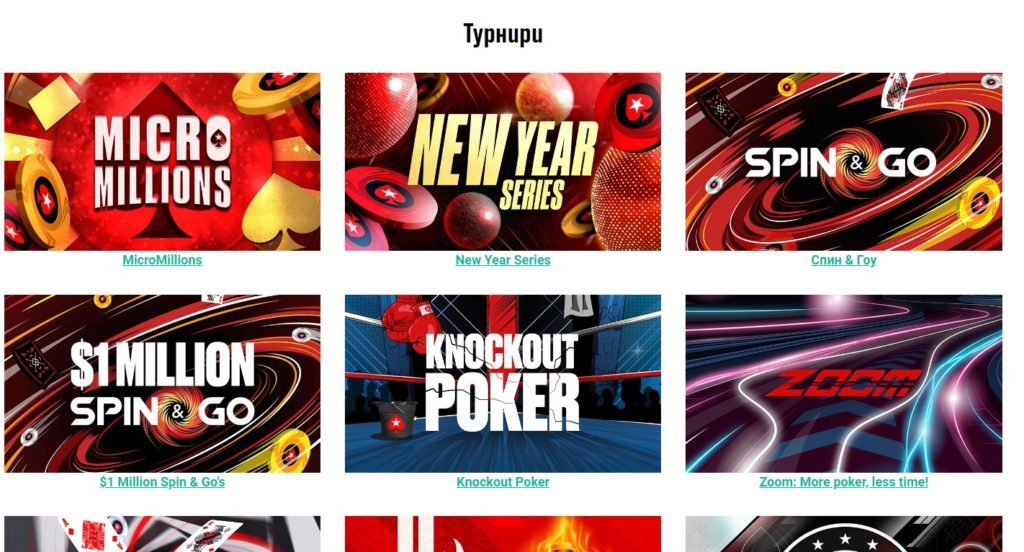The height and width of the screenshot is (552, 1024).
Task: Follow the $1 Million Spin & Go's link
Action: click(162, 482)
